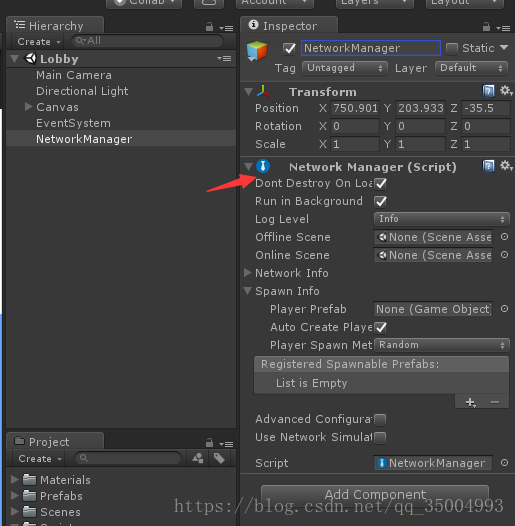The width and height of the screenshot is (515, 526).
Task: Switch to the Hierarchy tab
Action: click(x=55, y=25)
